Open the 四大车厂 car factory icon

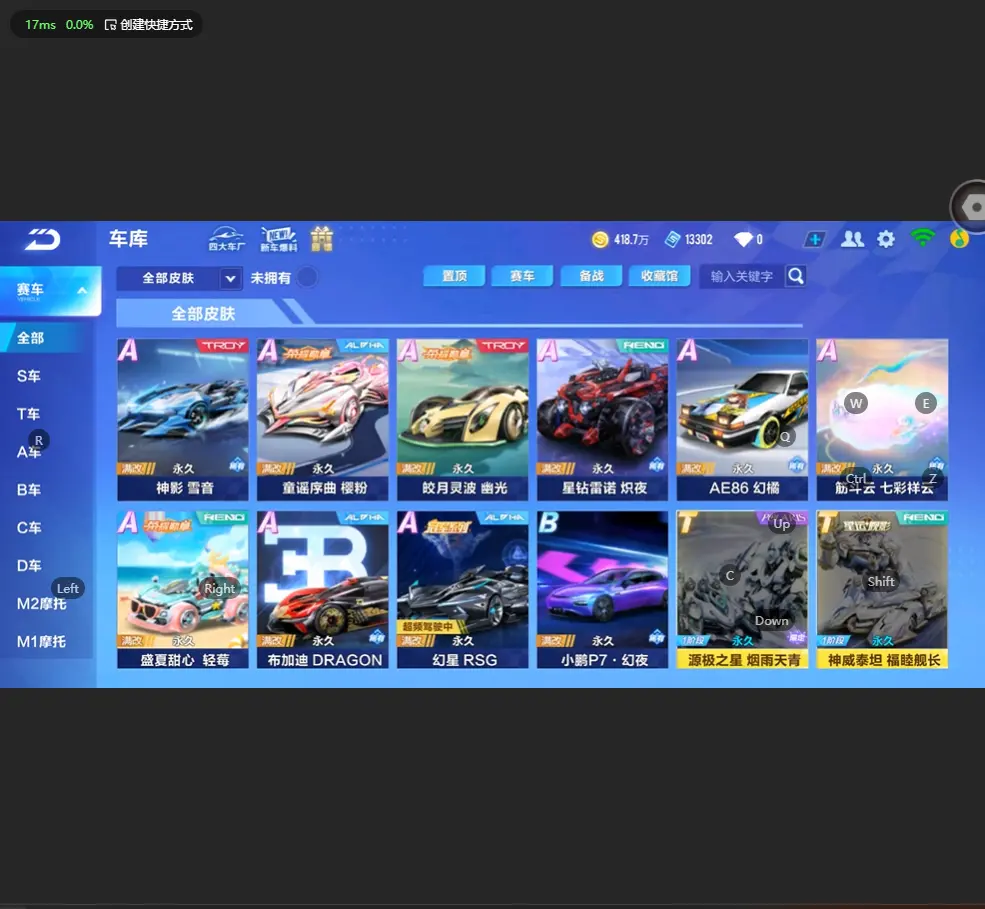[227, 239]
